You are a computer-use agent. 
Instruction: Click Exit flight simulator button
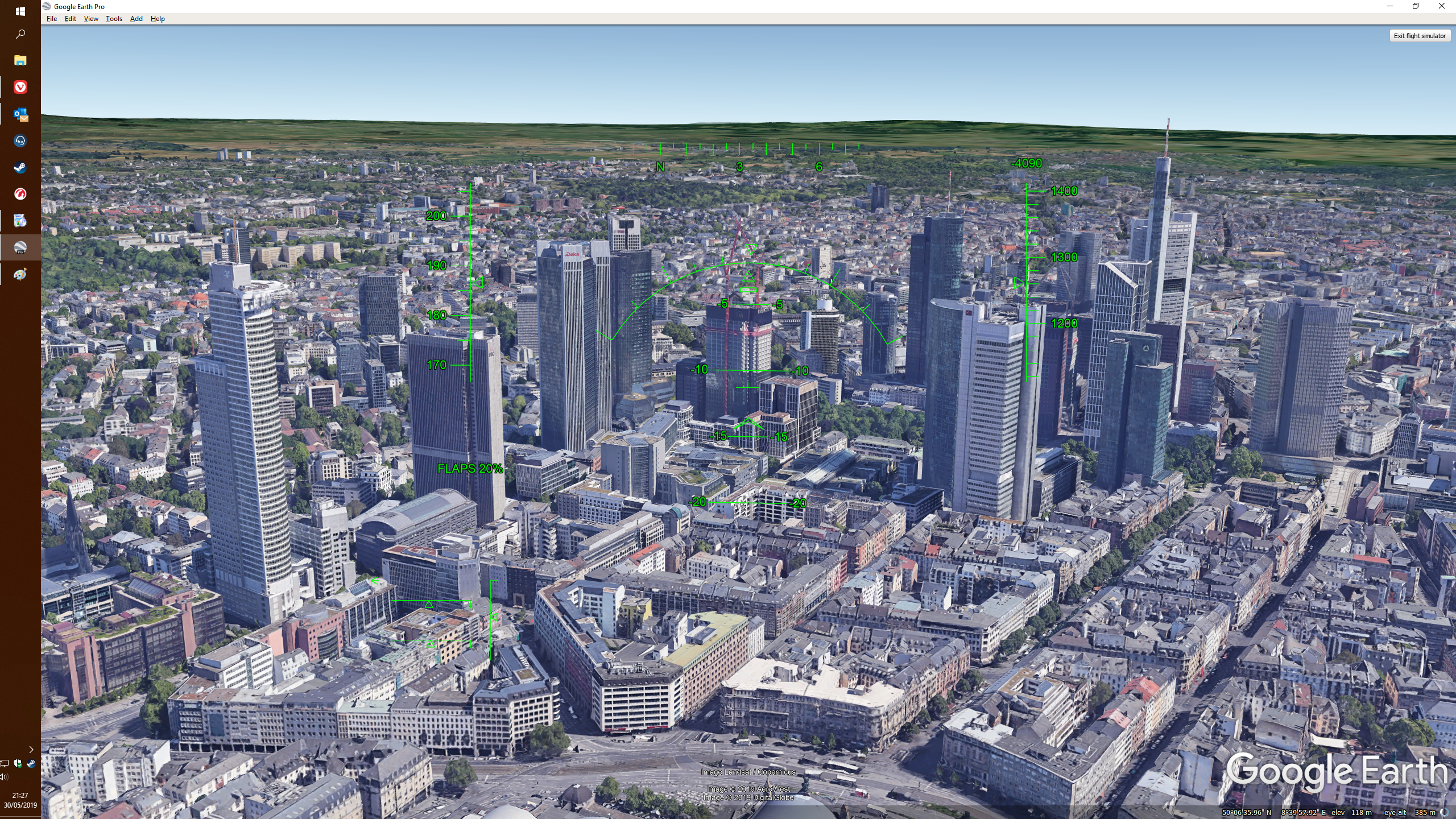(x=1419, y=36)
